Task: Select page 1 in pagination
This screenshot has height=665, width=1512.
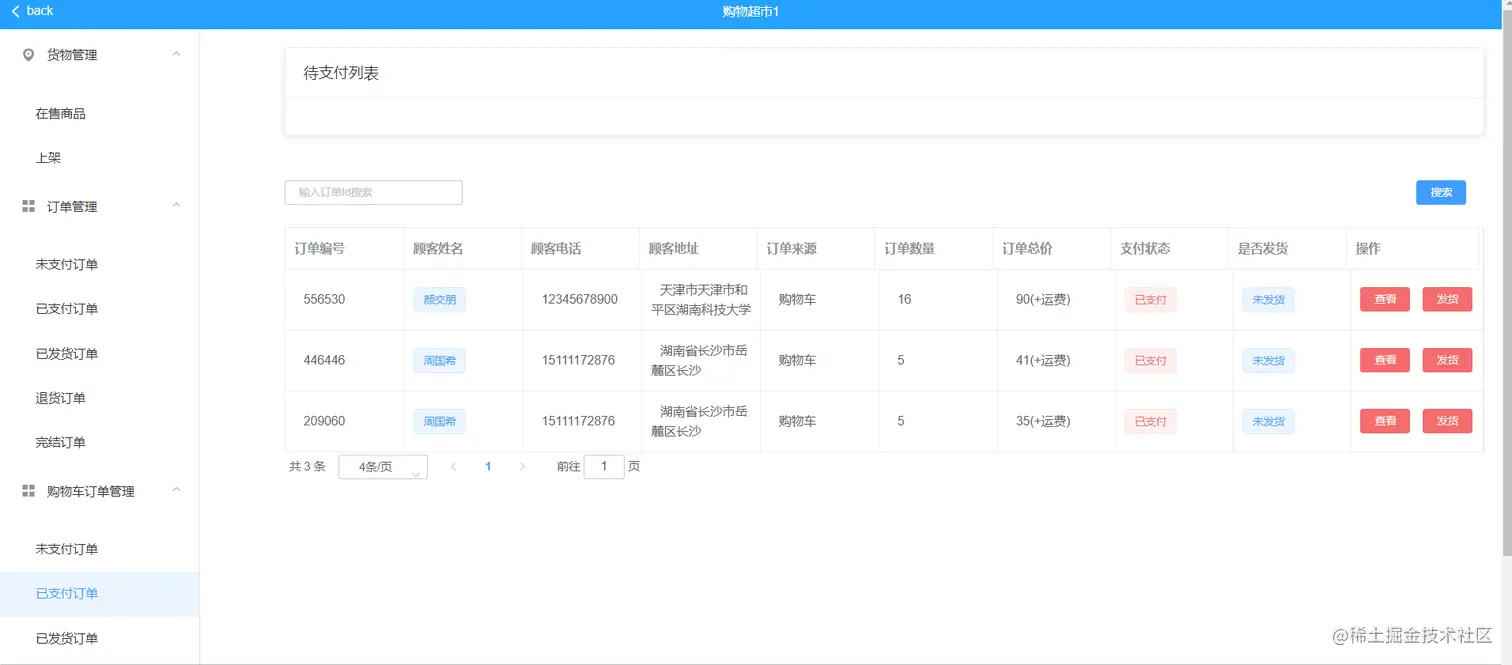Action: click(x=488, y=467)
